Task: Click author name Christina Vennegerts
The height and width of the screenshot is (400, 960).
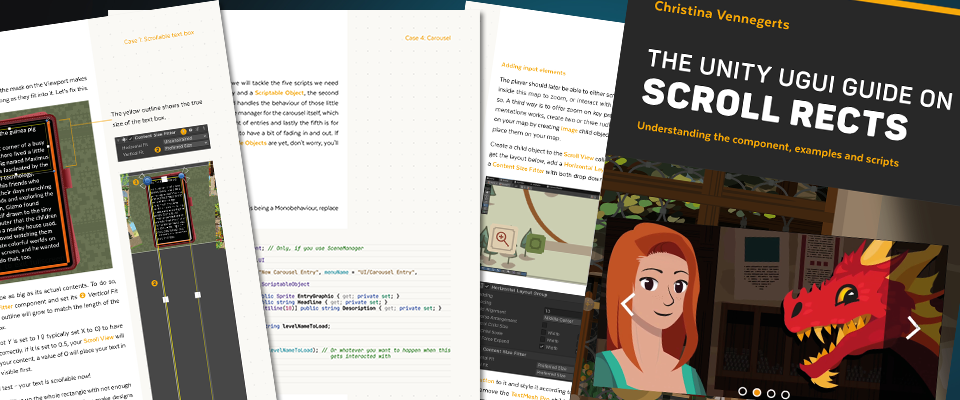Action: [x=721, y=15]
